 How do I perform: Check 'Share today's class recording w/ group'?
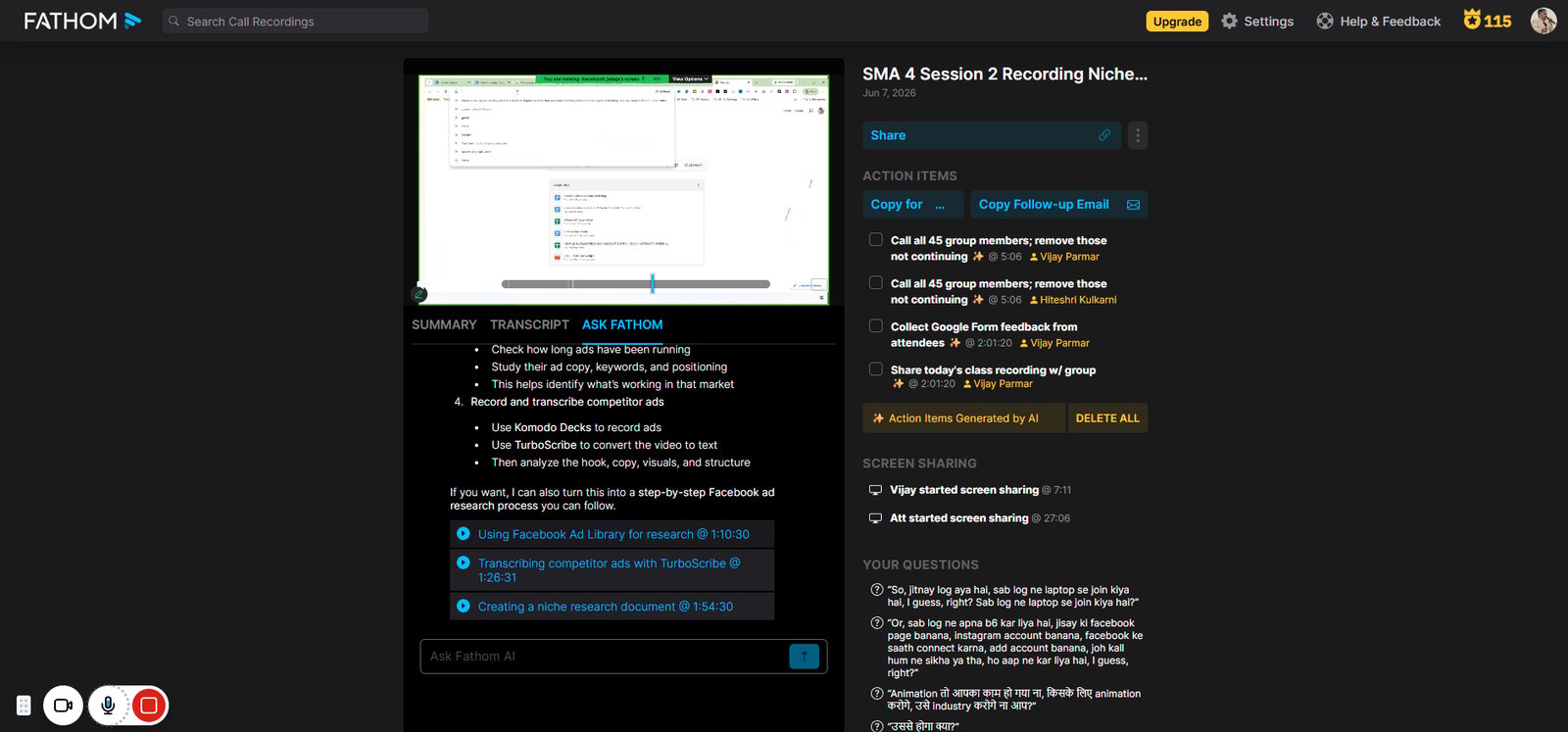[876, 368]
